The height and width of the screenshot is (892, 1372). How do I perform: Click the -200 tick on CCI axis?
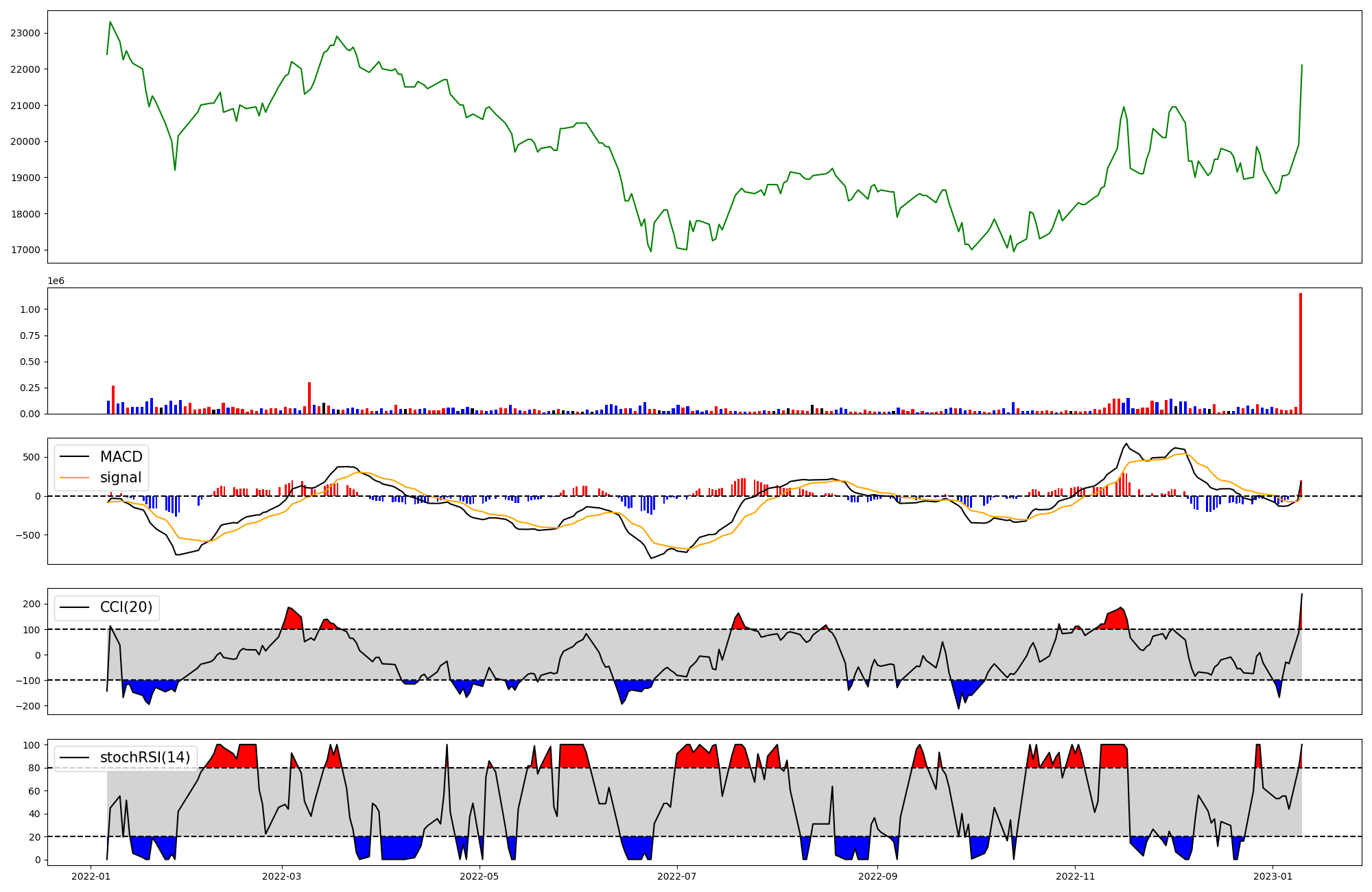pyautogui.click(x=29, y=706)
